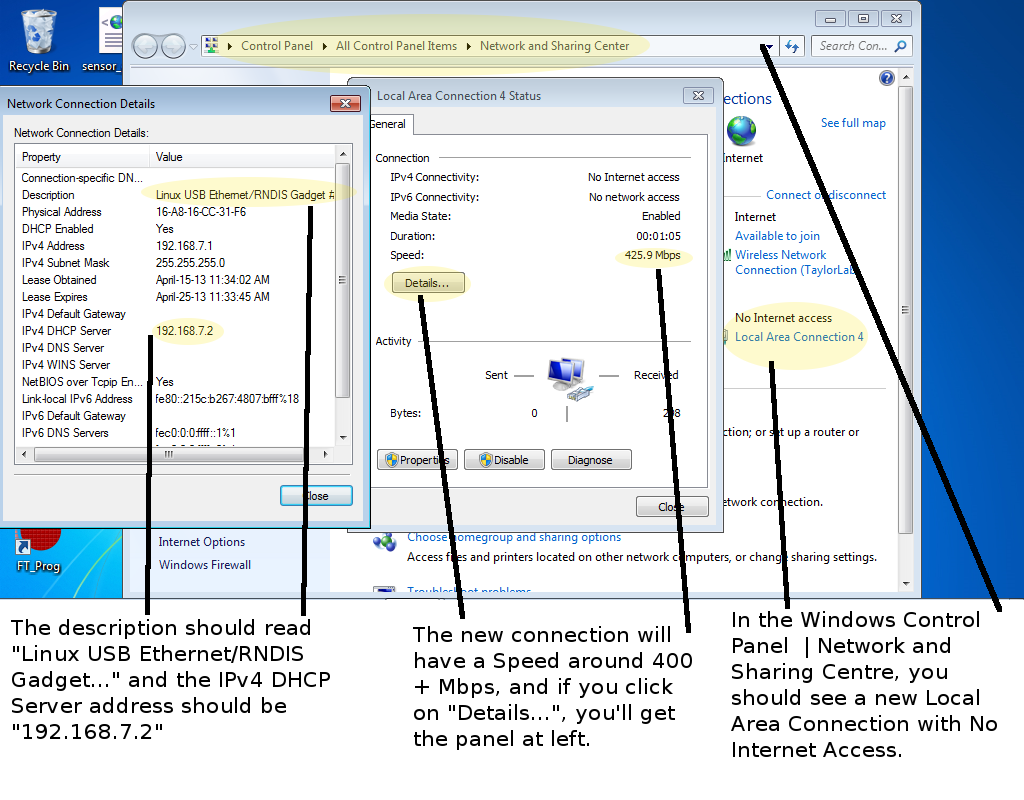
Task: Select the Lease Expires row
Action: (176, 296)
